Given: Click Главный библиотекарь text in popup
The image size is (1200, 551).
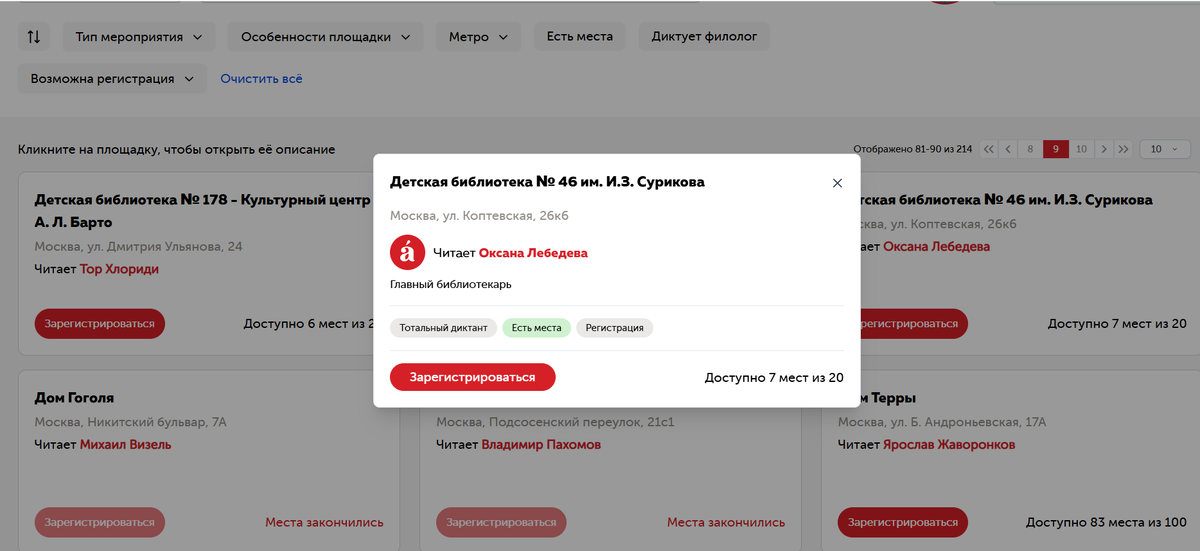Looking at the screenshot, I should pyautogui.click(x=451, y=285).
